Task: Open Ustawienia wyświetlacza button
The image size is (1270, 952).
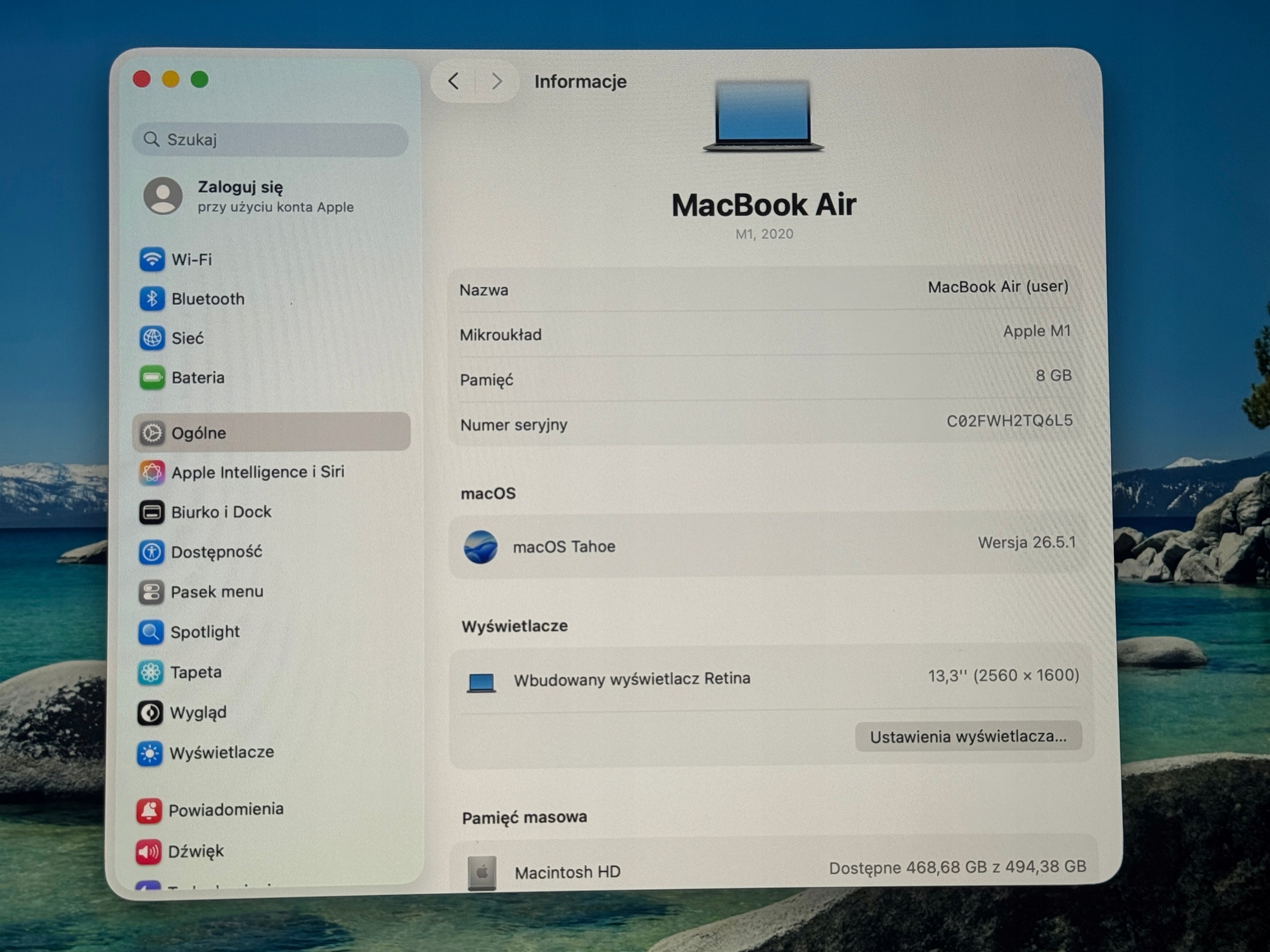Action: pos(968,736)
